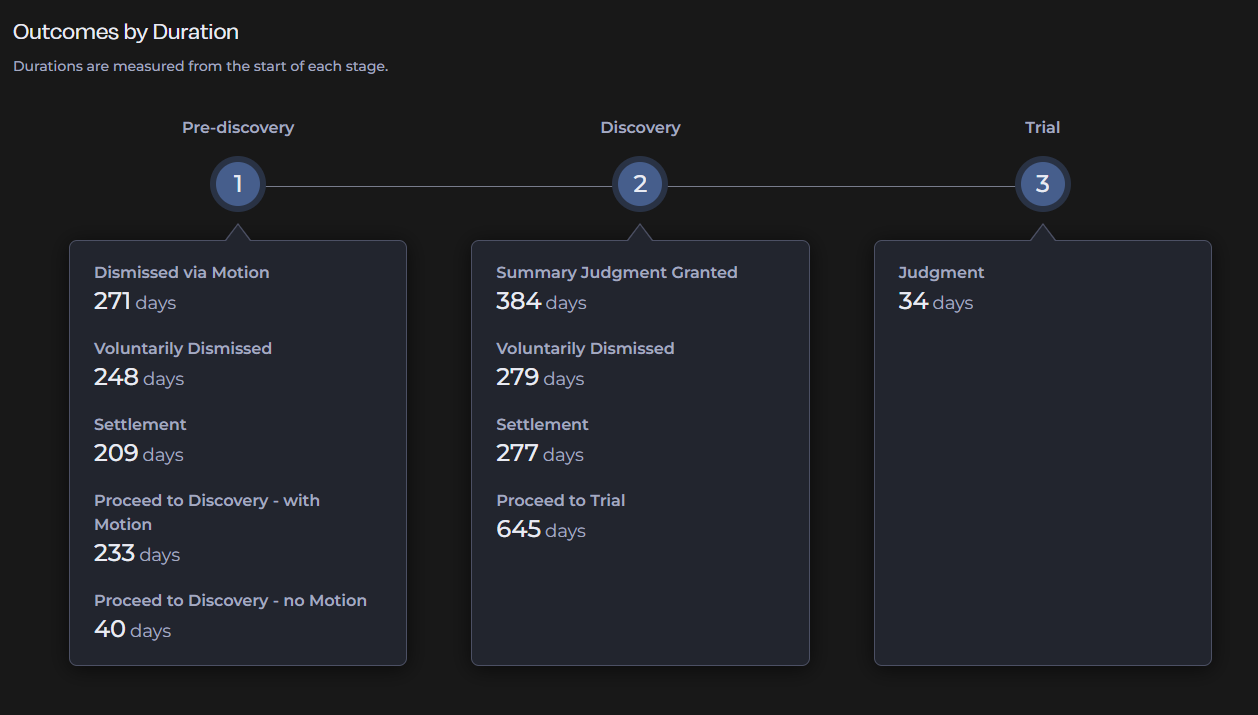This screenshot has height=715, width=1258.
Task: Click the stage 2 circle marker
Action: point(640,184)
